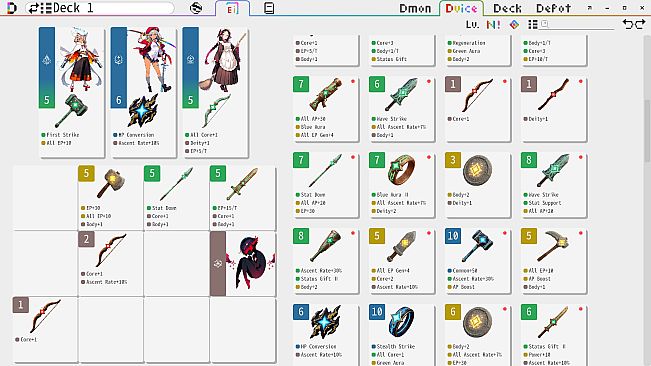651x366 pixels.
Task: Toggle the colored diamond filter
Action: click(x=514, y=24)
